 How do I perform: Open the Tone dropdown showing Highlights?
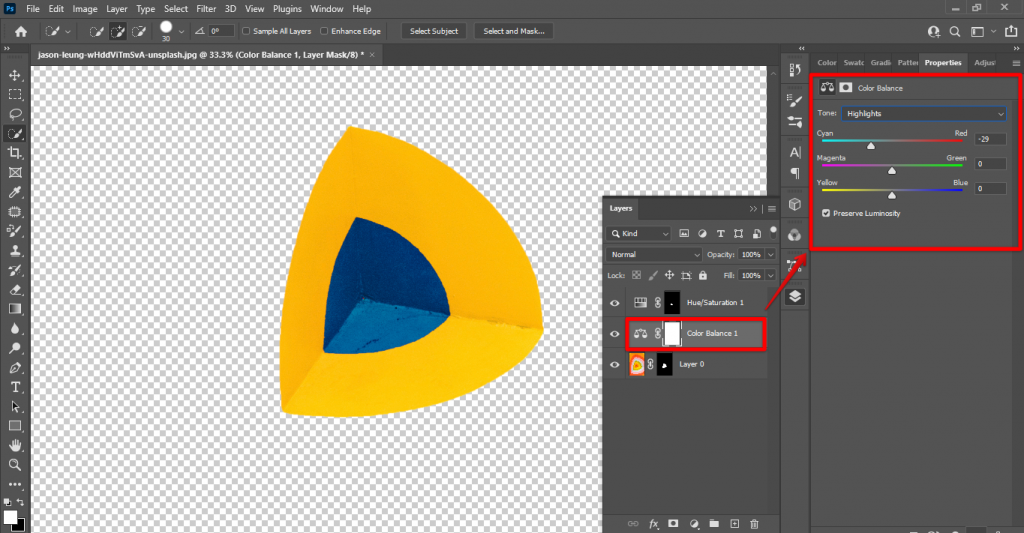click(x=923, y=114)
